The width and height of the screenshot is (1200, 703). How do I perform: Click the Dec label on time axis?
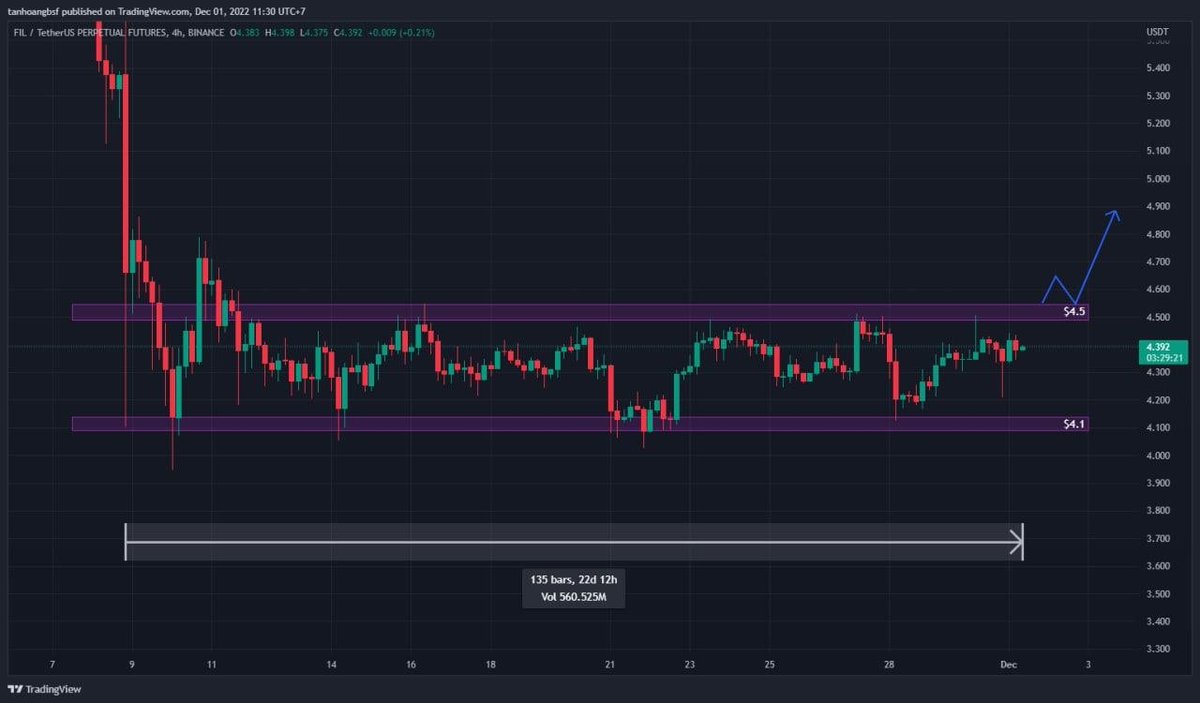tap(1008, 664)
